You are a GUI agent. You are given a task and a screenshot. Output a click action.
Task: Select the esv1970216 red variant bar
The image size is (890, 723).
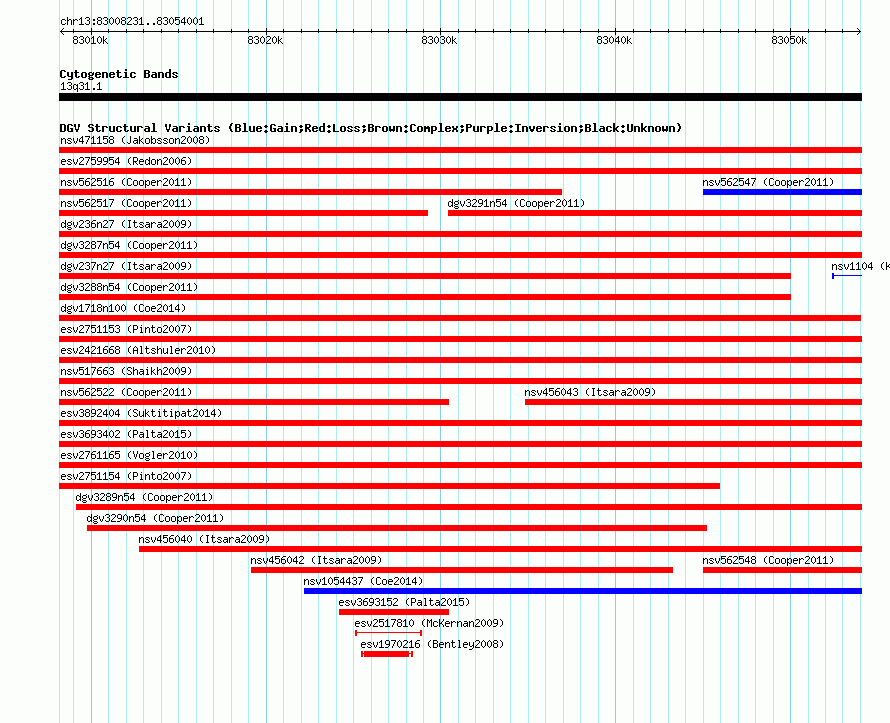(387, 654)
